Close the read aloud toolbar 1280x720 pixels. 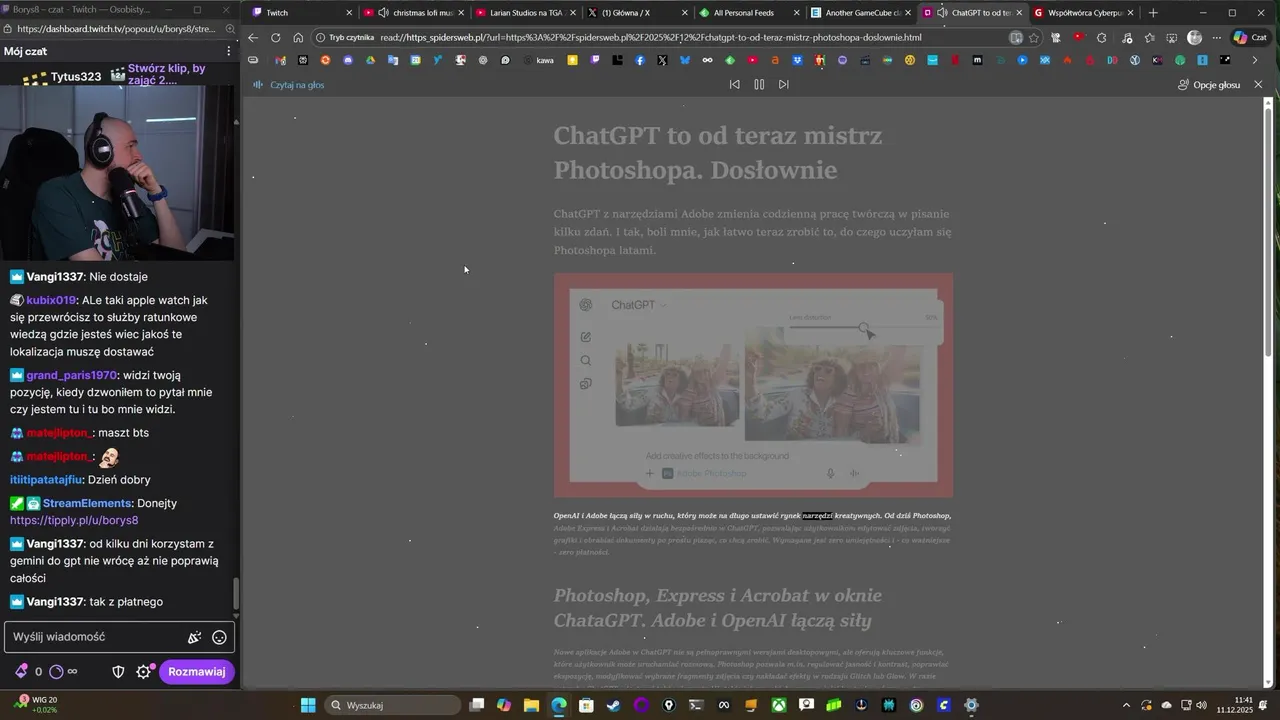1258,85
